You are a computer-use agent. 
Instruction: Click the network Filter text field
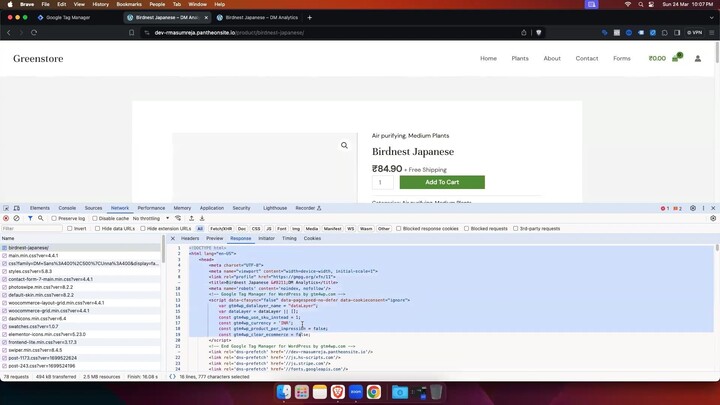(32, 229)
